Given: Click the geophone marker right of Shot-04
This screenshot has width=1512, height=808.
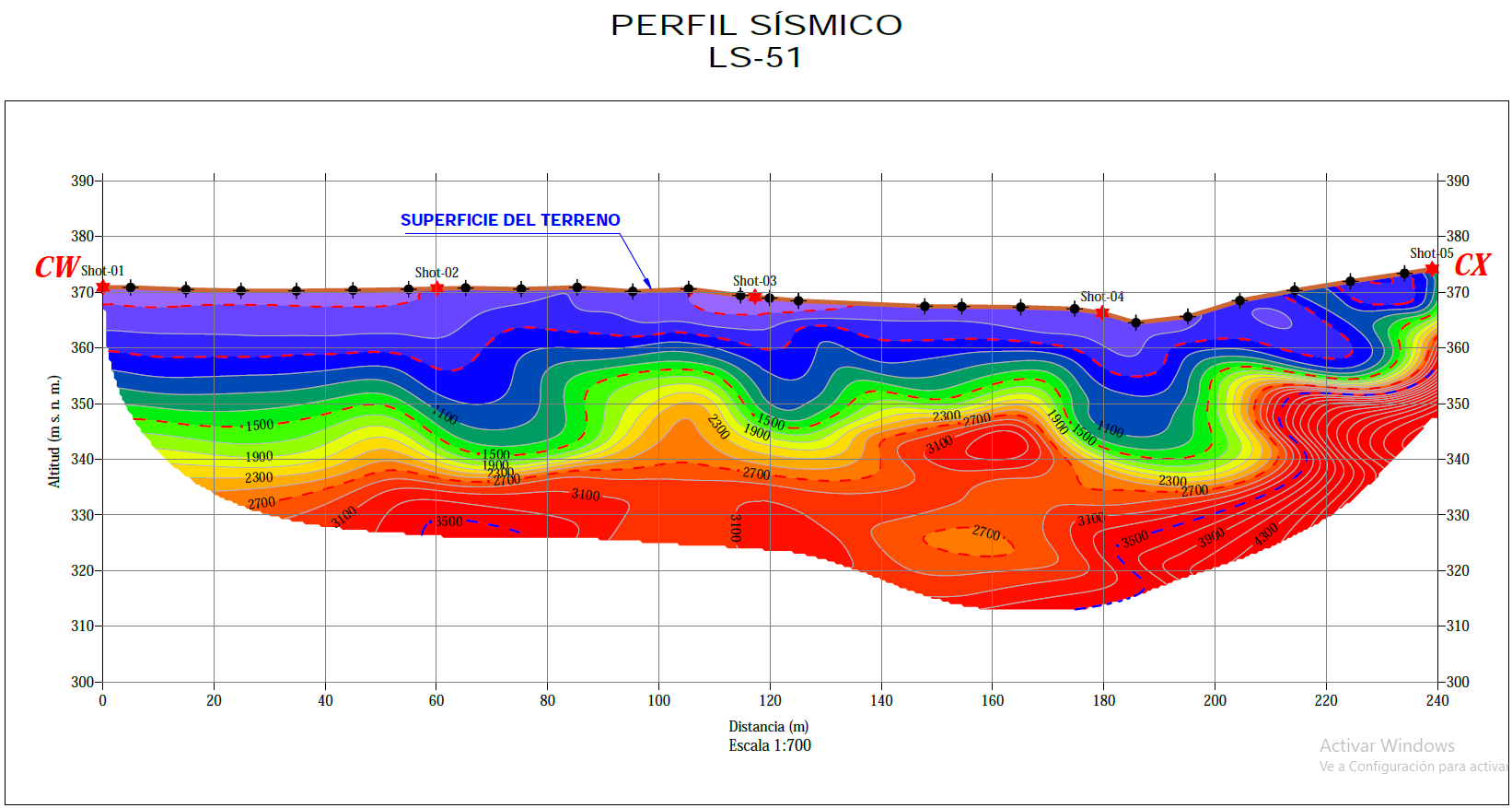Looking at the screenshot, I should [x=1135, y=322].
